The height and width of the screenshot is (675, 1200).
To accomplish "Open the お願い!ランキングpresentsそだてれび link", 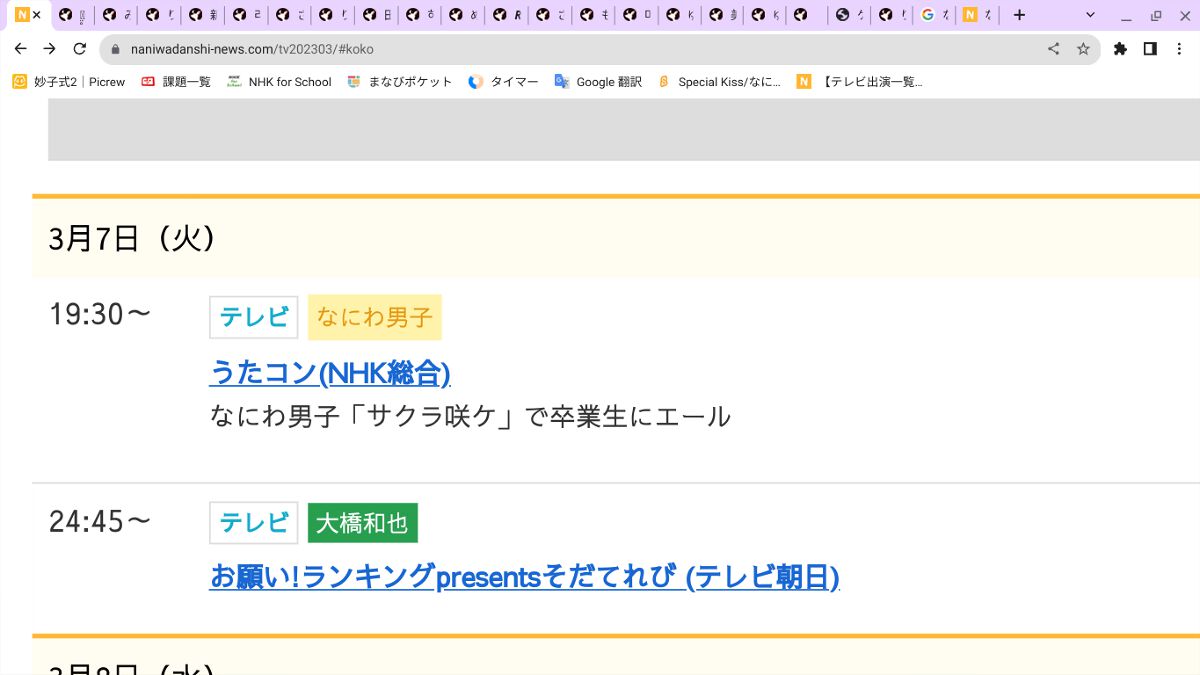I will coord(524,577).
